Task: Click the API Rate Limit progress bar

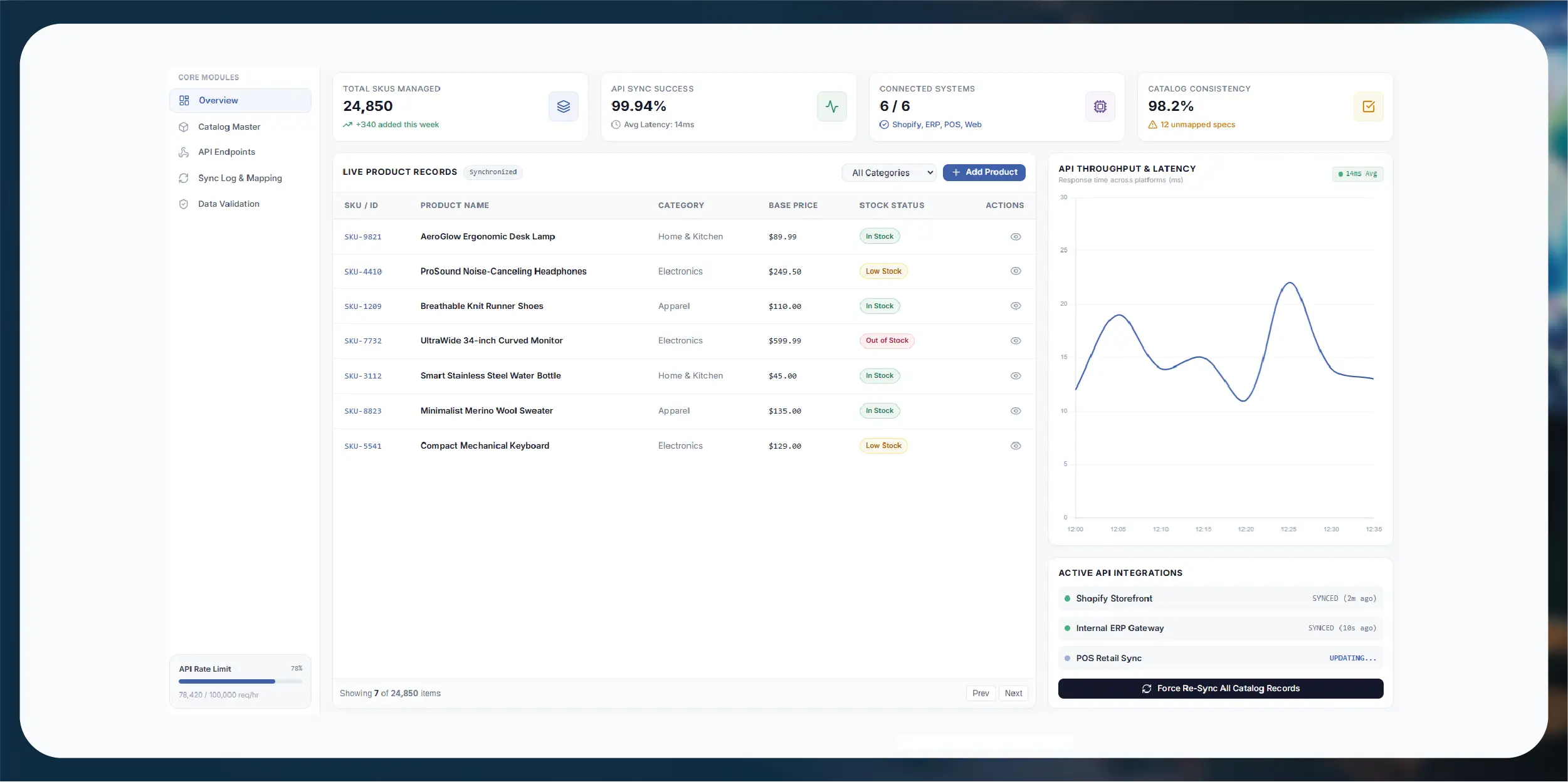Action: (x=241, y=682)
